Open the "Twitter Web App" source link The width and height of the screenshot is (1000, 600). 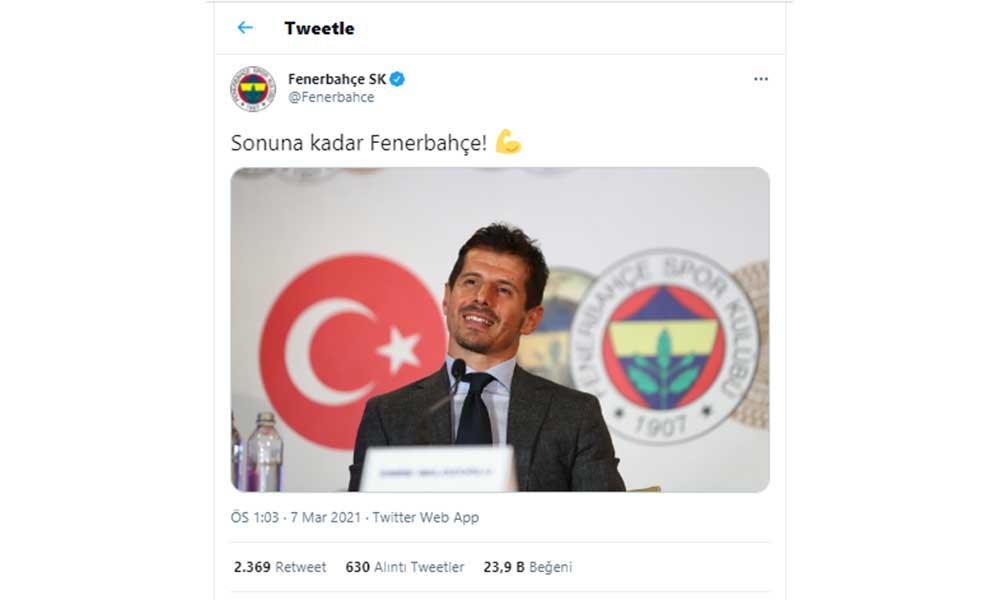point(425,517)
